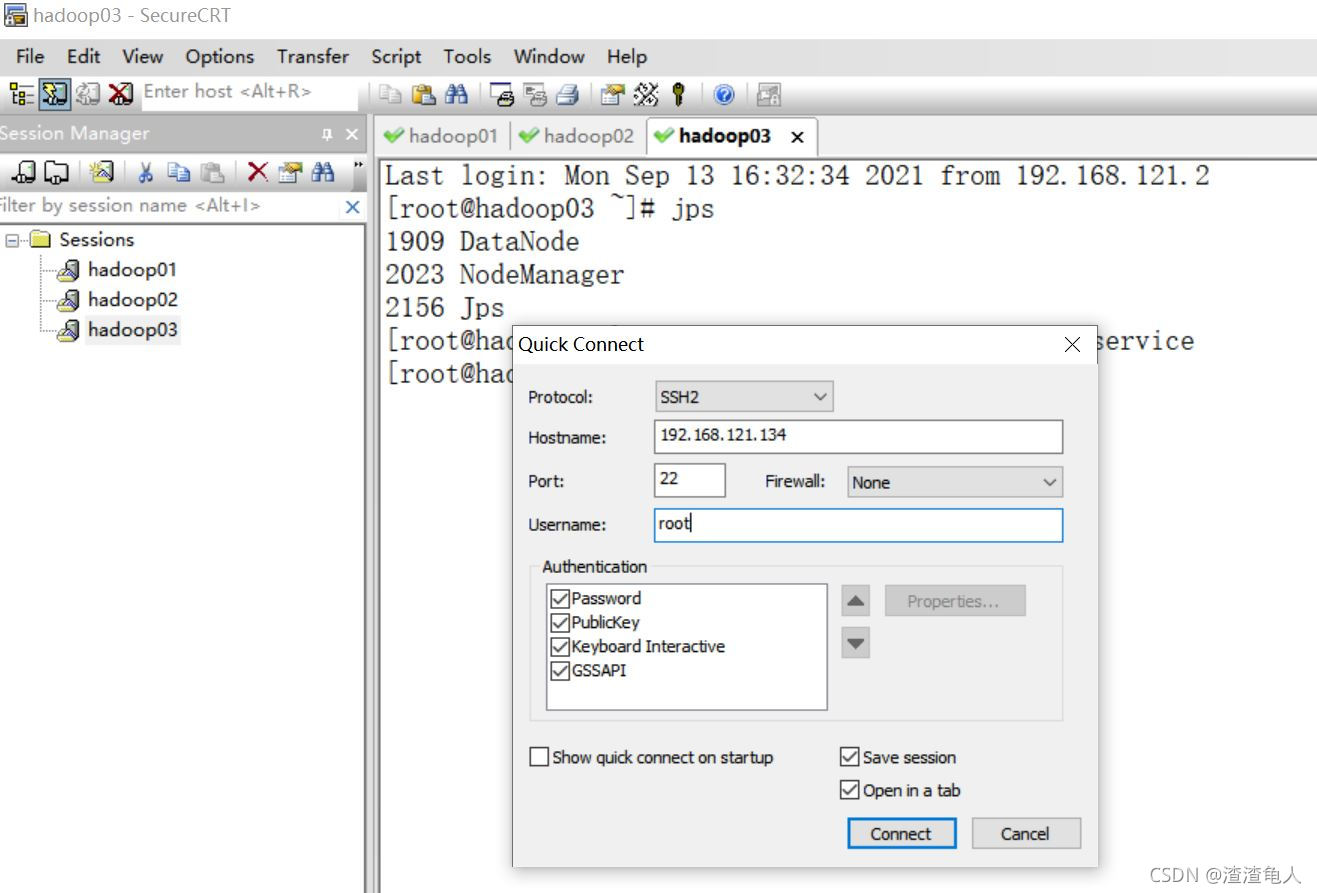Uncheck GSSAPI authentication checkbox
1317x893 pixels.
[560, 671]
